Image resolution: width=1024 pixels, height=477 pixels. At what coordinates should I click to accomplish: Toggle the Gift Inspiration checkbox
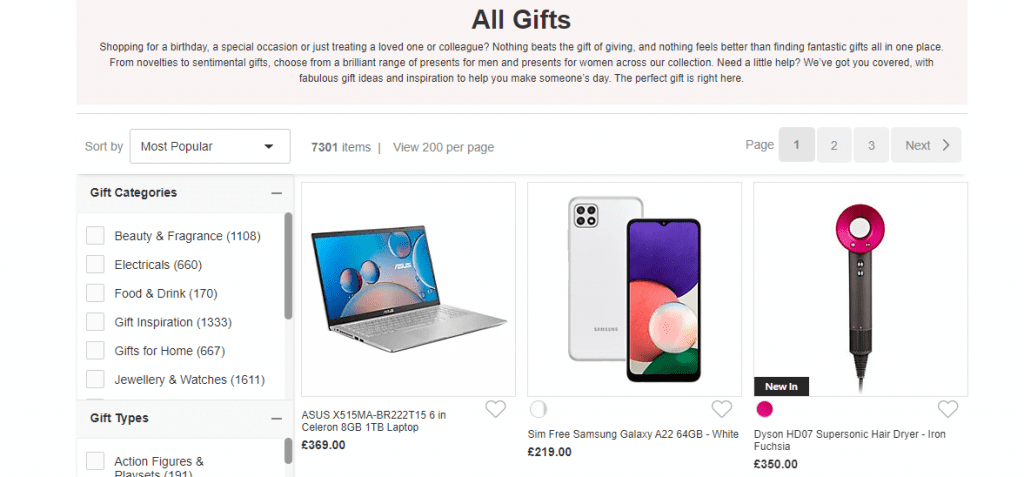point(95,322)
